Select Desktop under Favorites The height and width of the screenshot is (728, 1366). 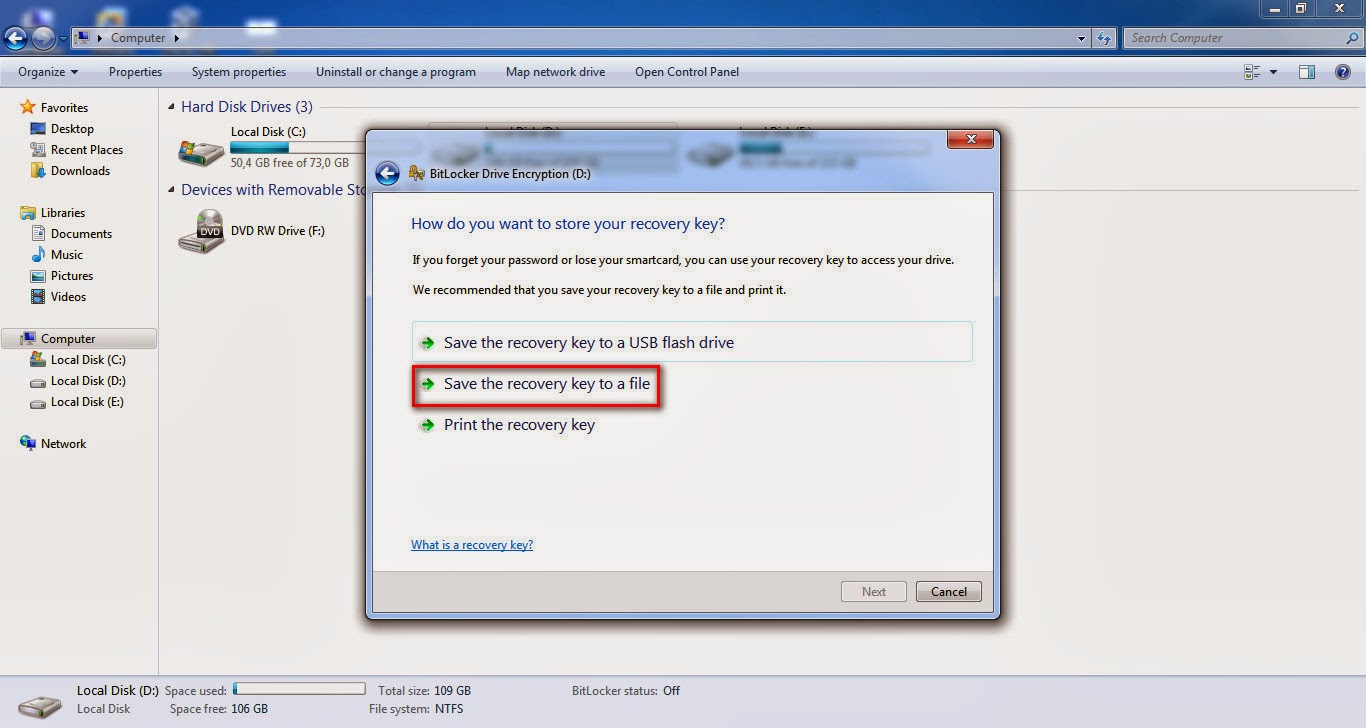point(72,129)
